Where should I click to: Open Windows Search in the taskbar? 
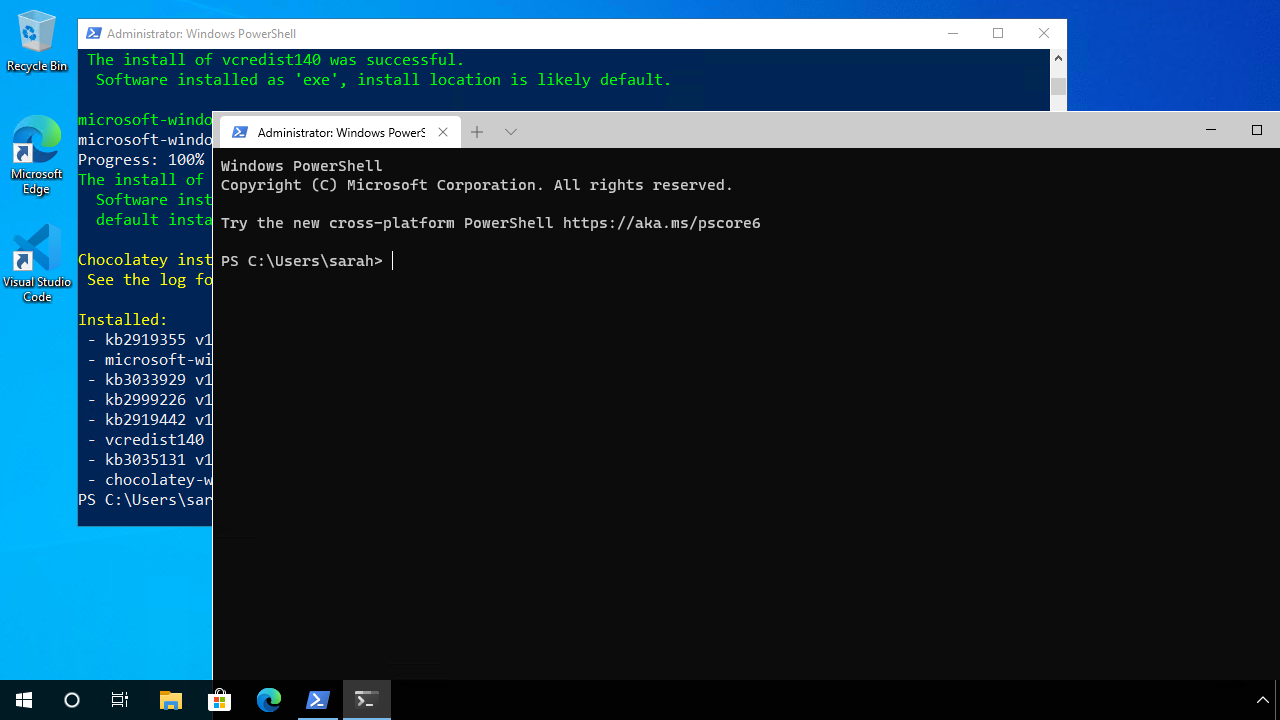coord(71,699)
